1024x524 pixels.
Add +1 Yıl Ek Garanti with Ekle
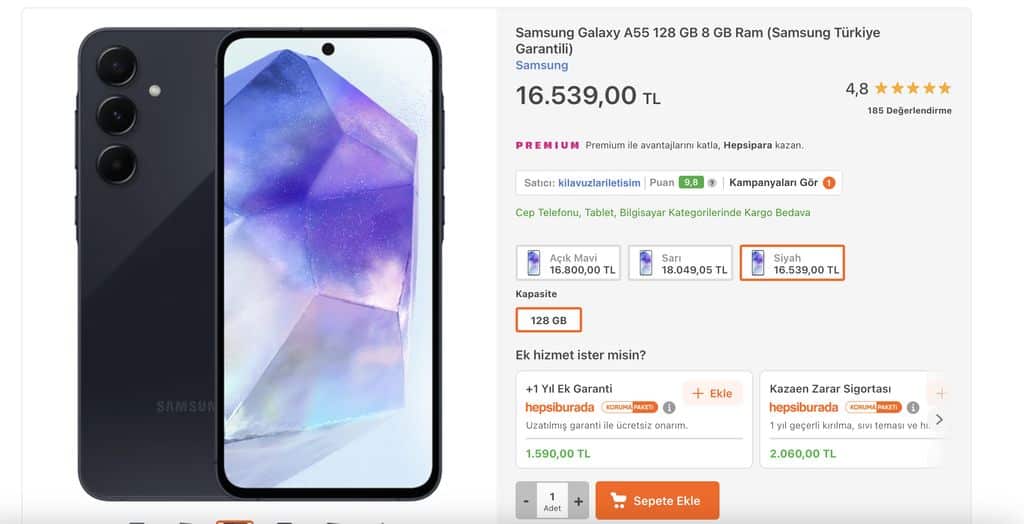tap(712, 393)
